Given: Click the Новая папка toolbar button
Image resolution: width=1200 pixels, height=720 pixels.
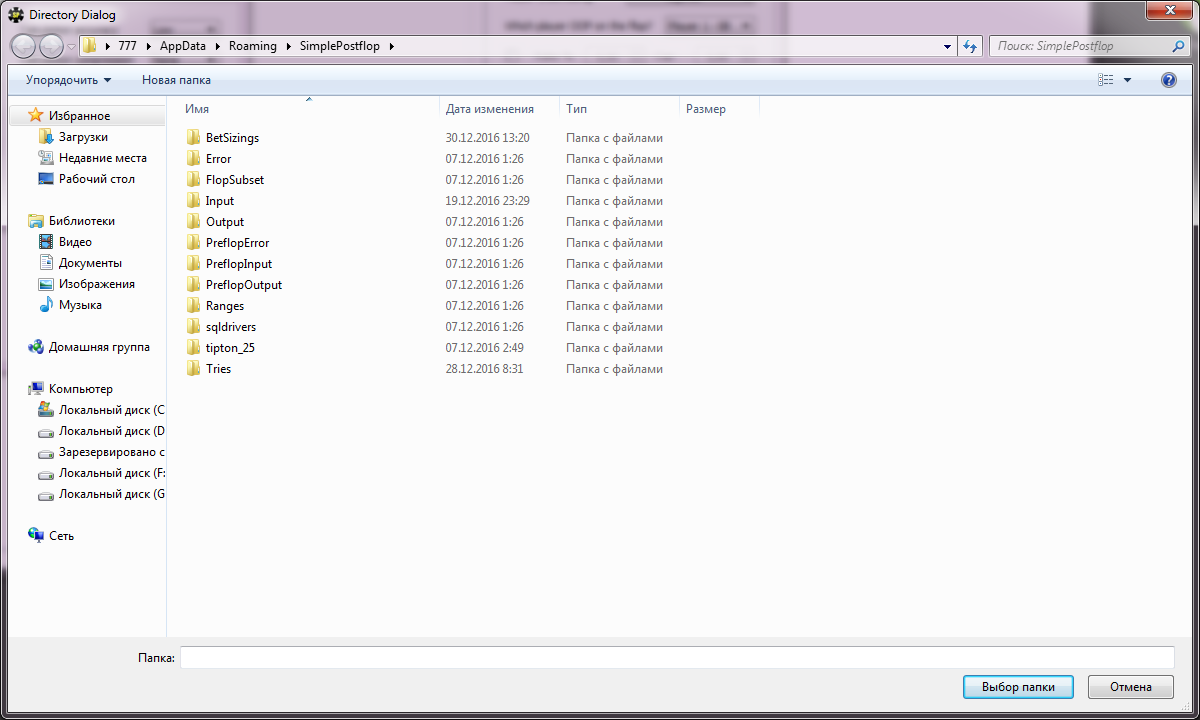Looking at the screenshot, I should [x=176, y=80].
